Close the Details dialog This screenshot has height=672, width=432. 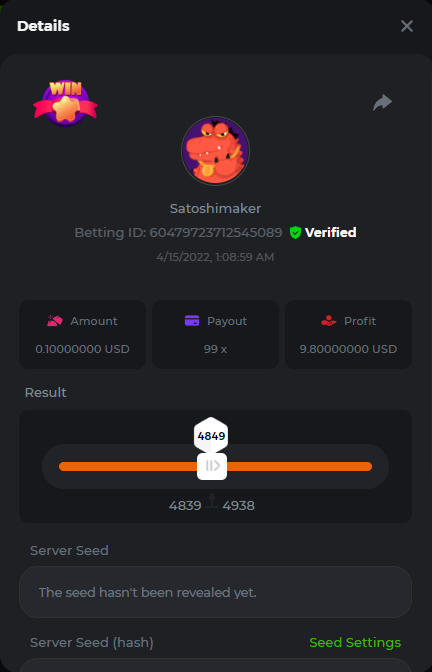407,26
